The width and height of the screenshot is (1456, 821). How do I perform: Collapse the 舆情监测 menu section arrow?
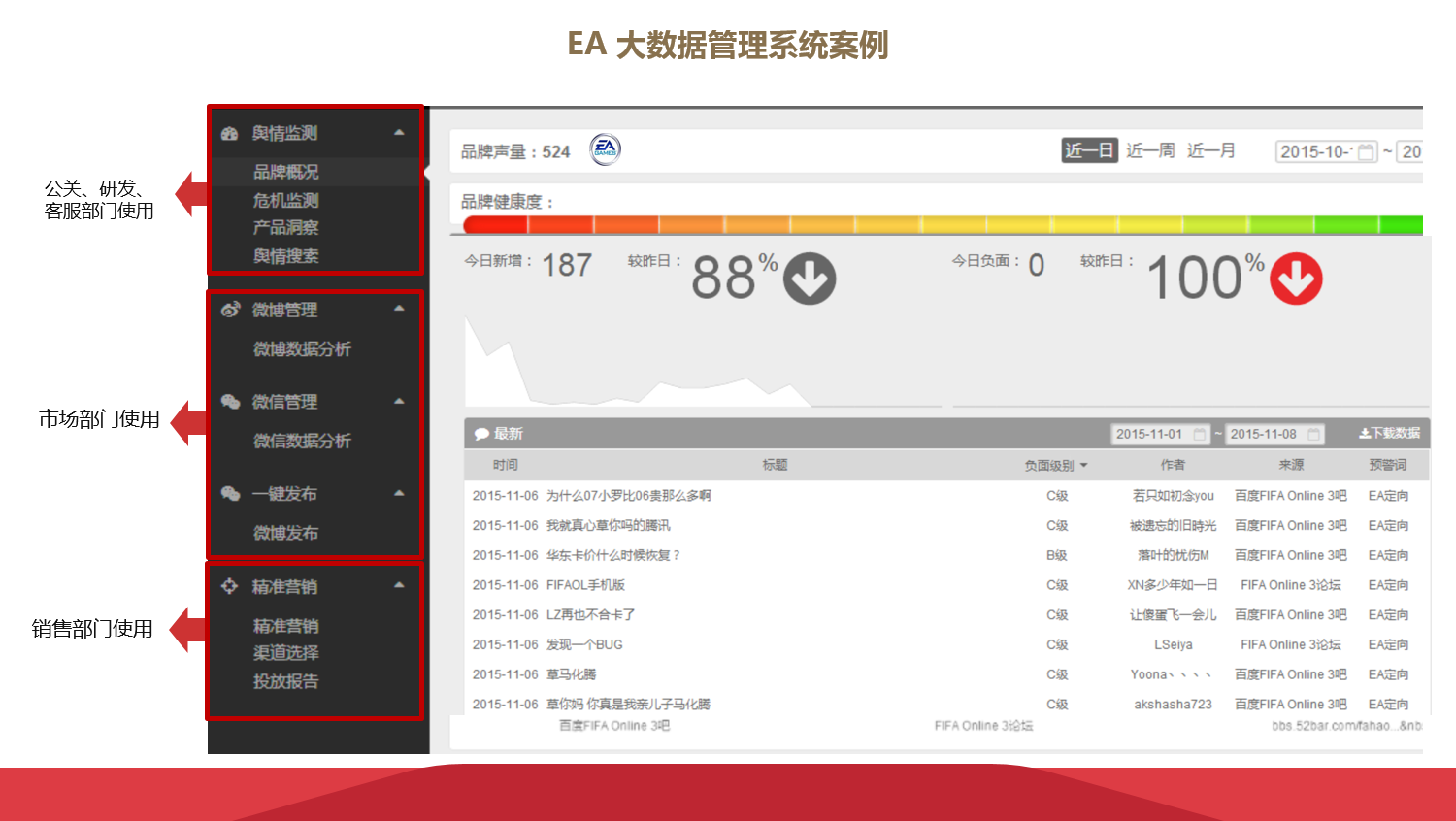click(x=399, y=132)
